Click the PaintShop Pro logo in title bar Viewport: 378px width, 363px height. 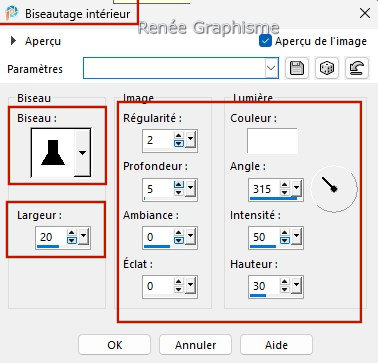pos(12,14)
